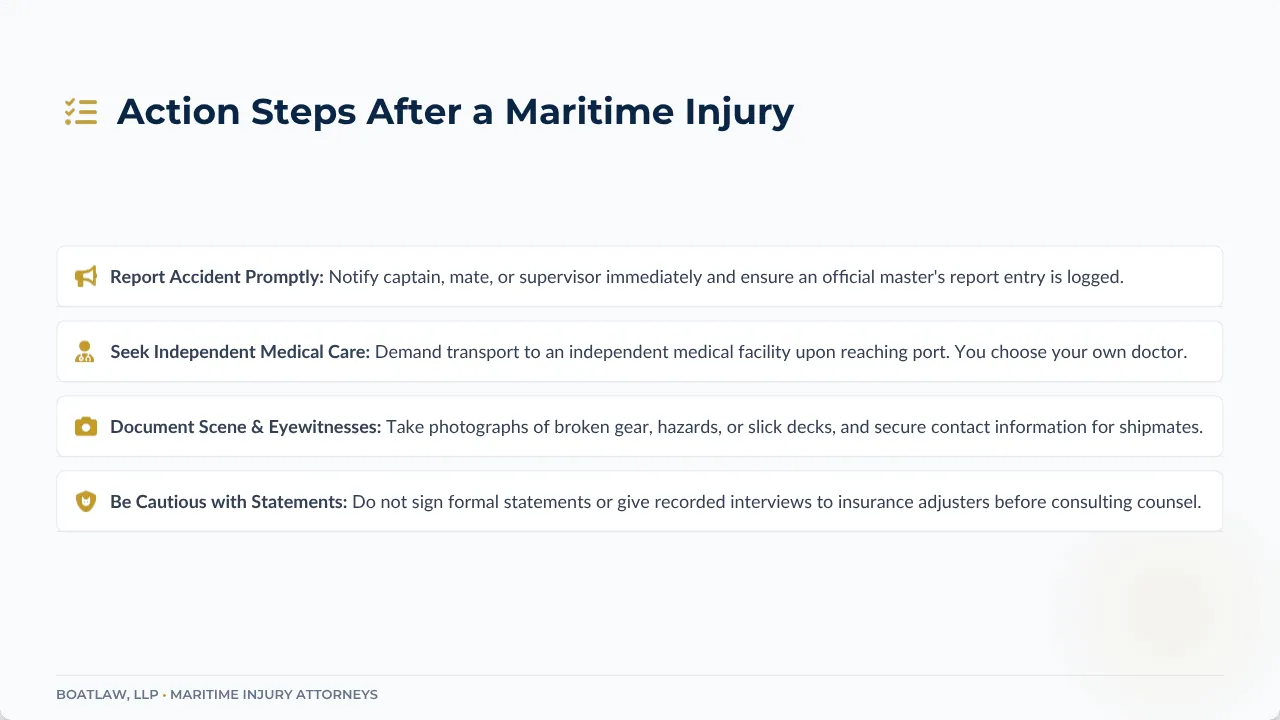Click the Document Scene & Eyewitnesses card
The image size is (1280, 720).
tap(640, 427)
